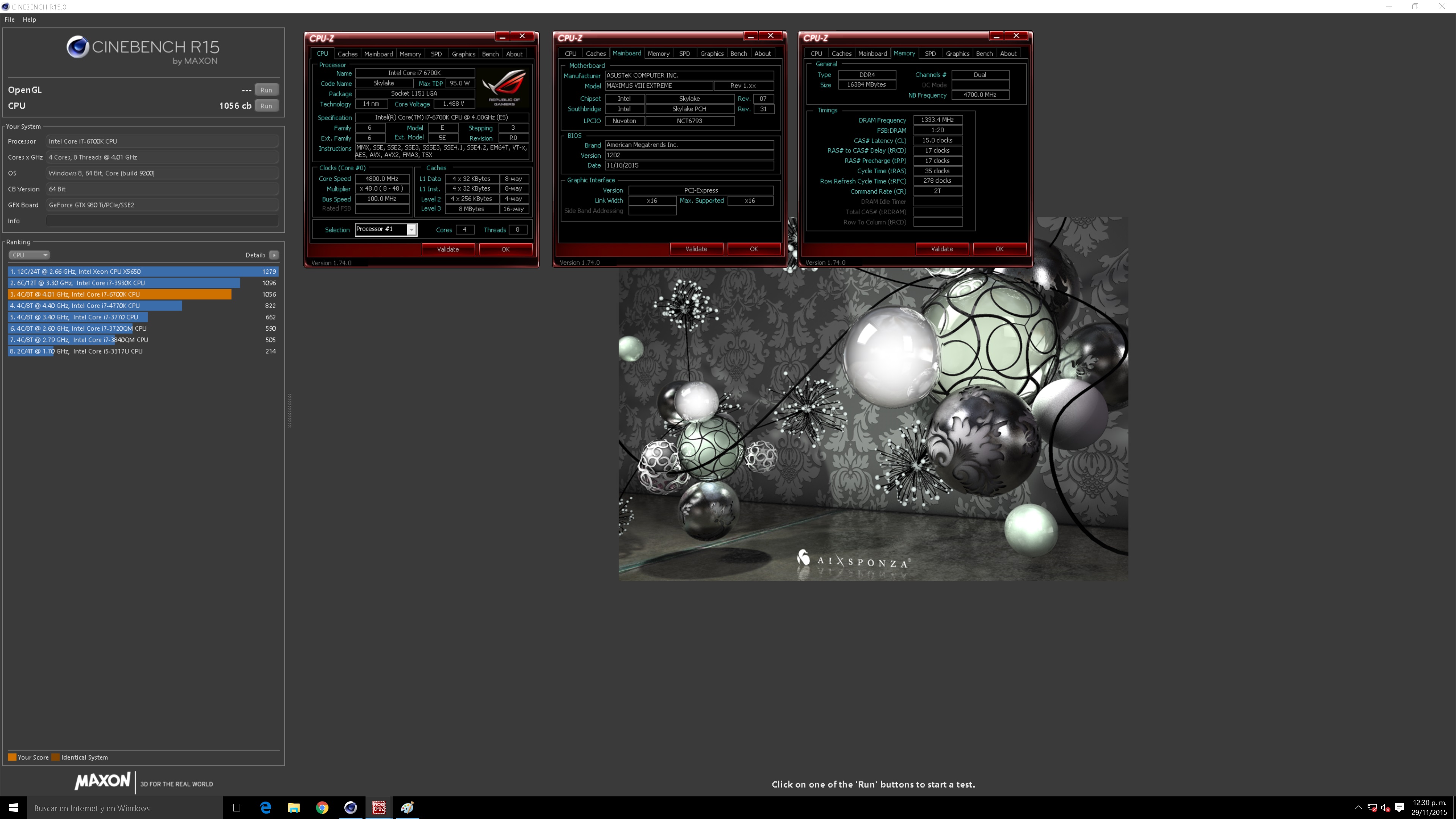The image size is (1456, 819).
Task: Select the i7-3770 ranking row
Action: (143, 317)
